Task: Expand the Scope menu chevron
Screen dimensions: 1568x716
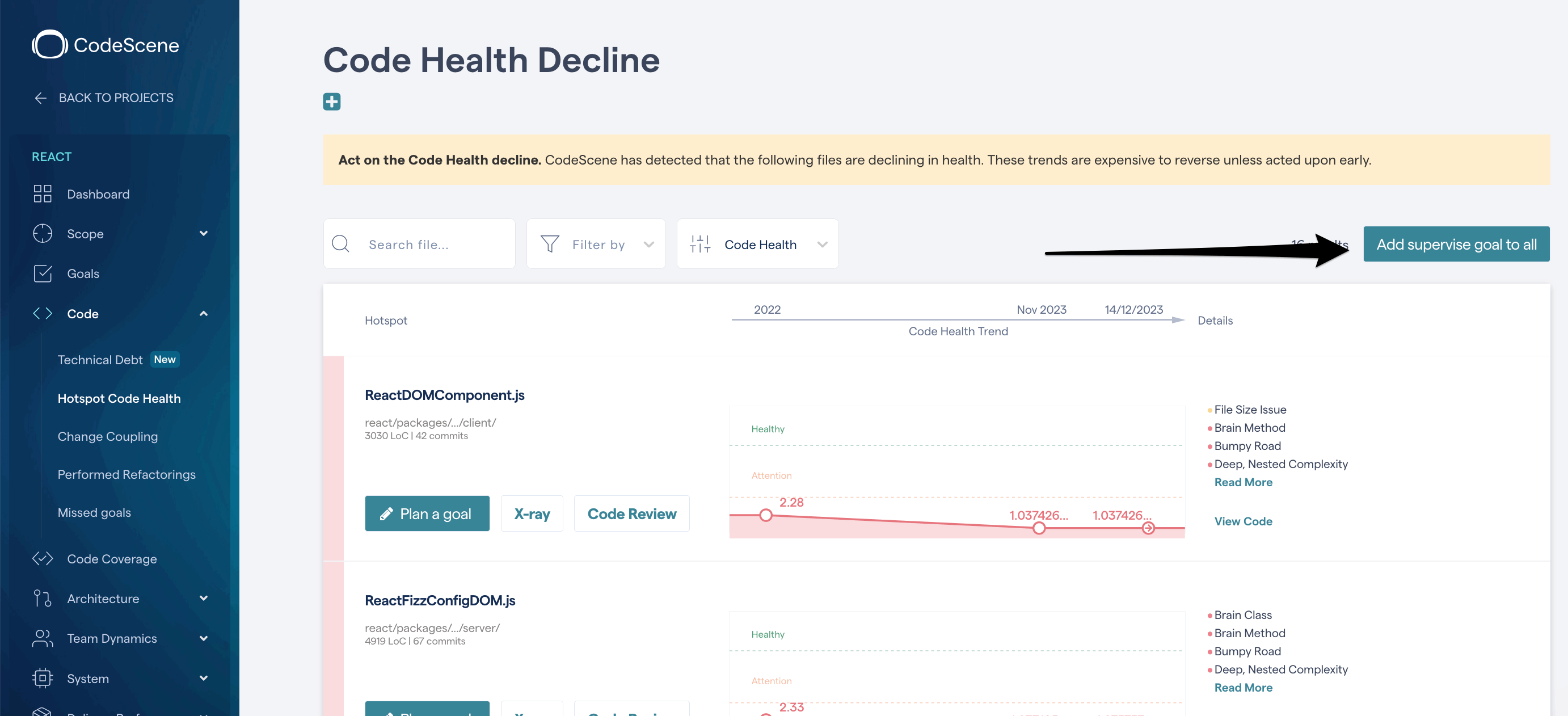Action: [203, 233]
